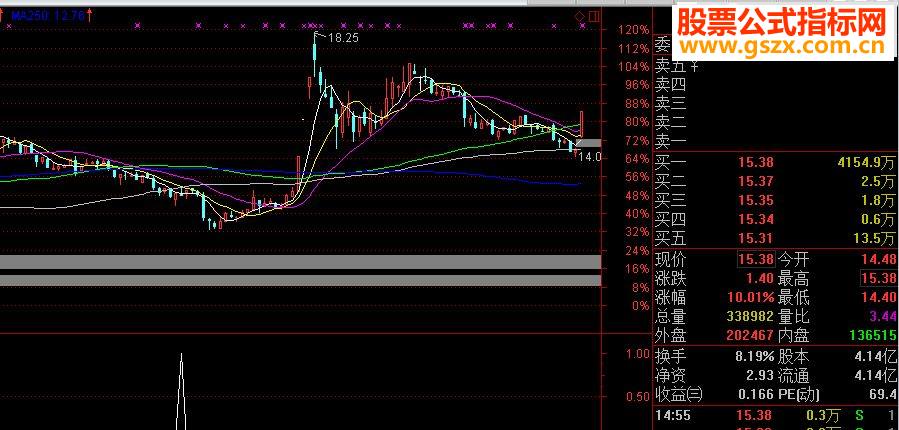Click the white signal spike in the lower indicator
The width and height of the screenshot is (899, 430).
pyautogui.click(x=182, y=392)
